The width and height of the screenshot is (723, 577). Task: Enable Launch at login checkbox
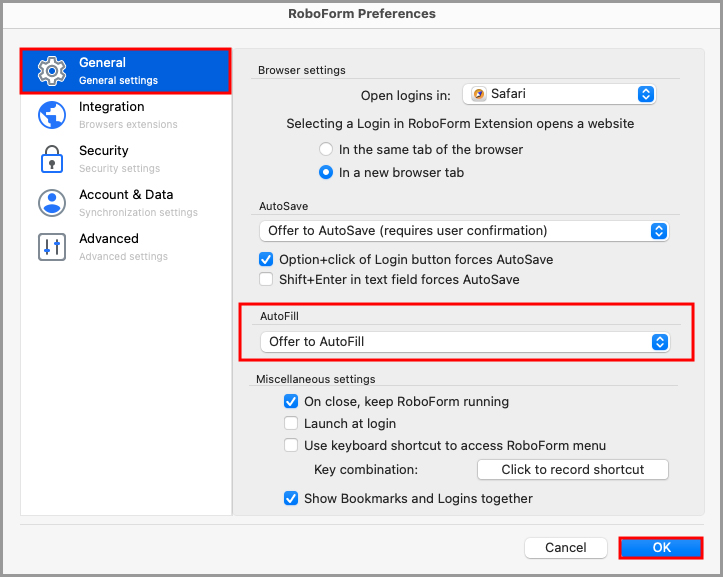tap(291, 423)
